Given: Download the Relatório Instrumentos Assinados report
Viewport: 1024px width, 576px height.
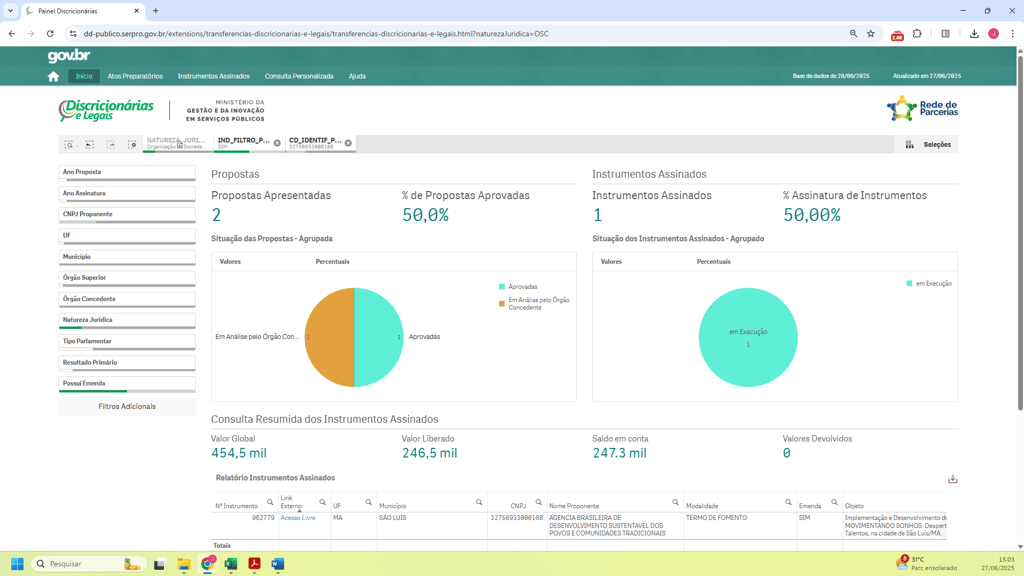Looking at the screenshot, I should pyautogui.click(x=952, y=479).
